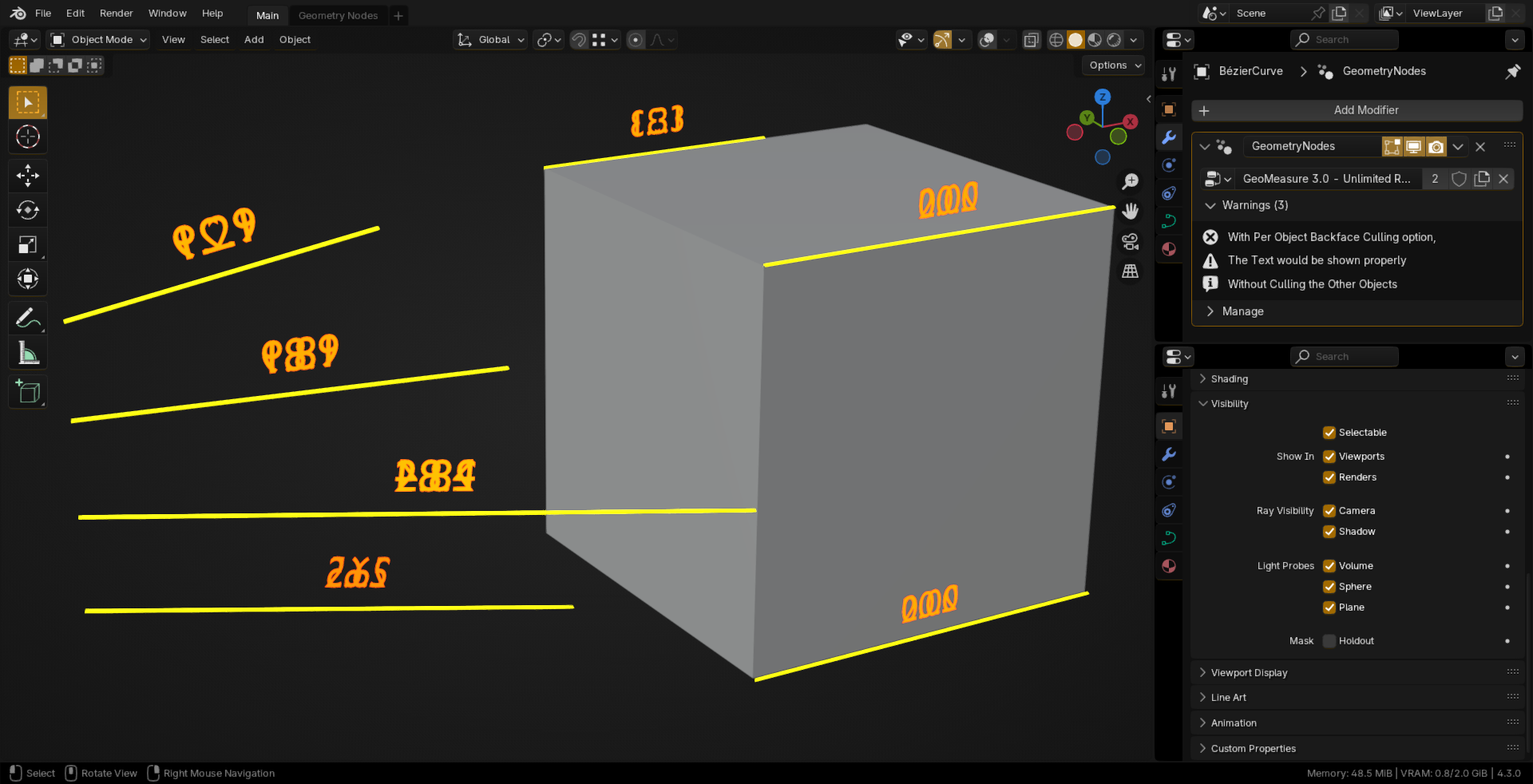This screenshot has height=784, width=1533.
Task: Uncheck the Selectable checkbox
Action: click(1329, 433)
